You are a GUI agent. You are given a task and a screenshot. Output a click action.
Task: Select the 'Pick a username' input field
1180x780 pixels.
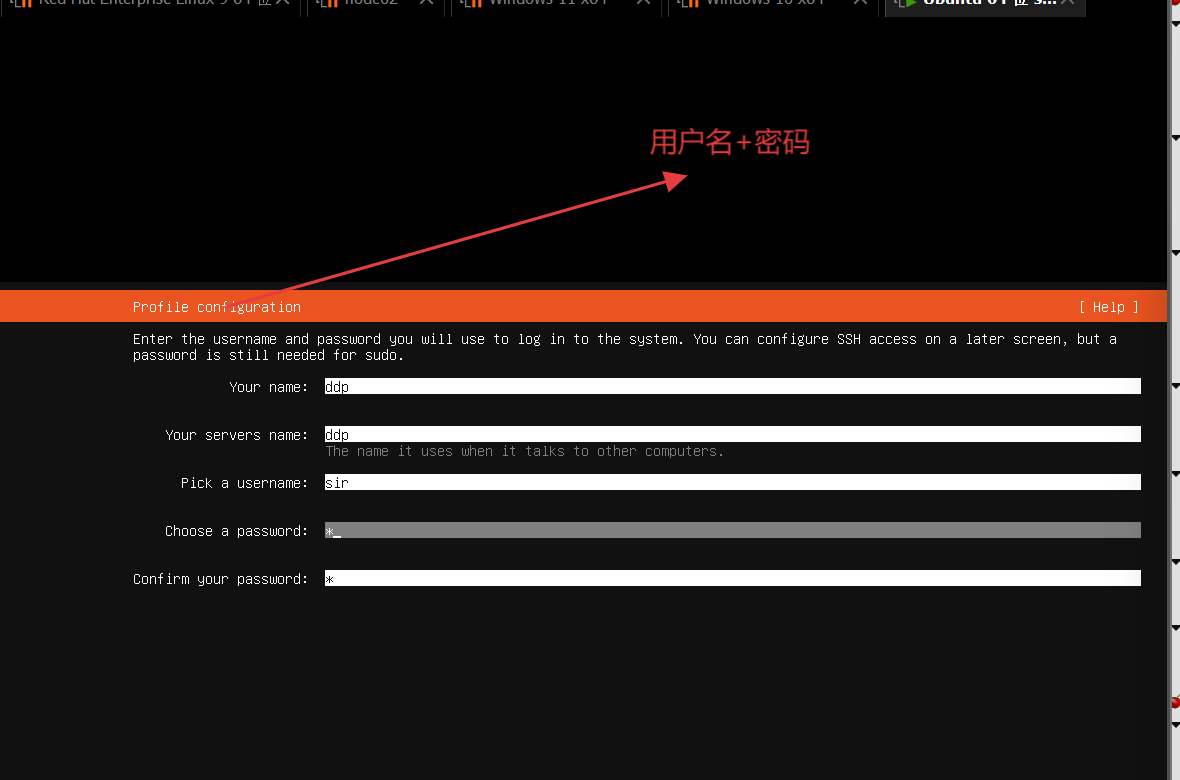point(732,483)
